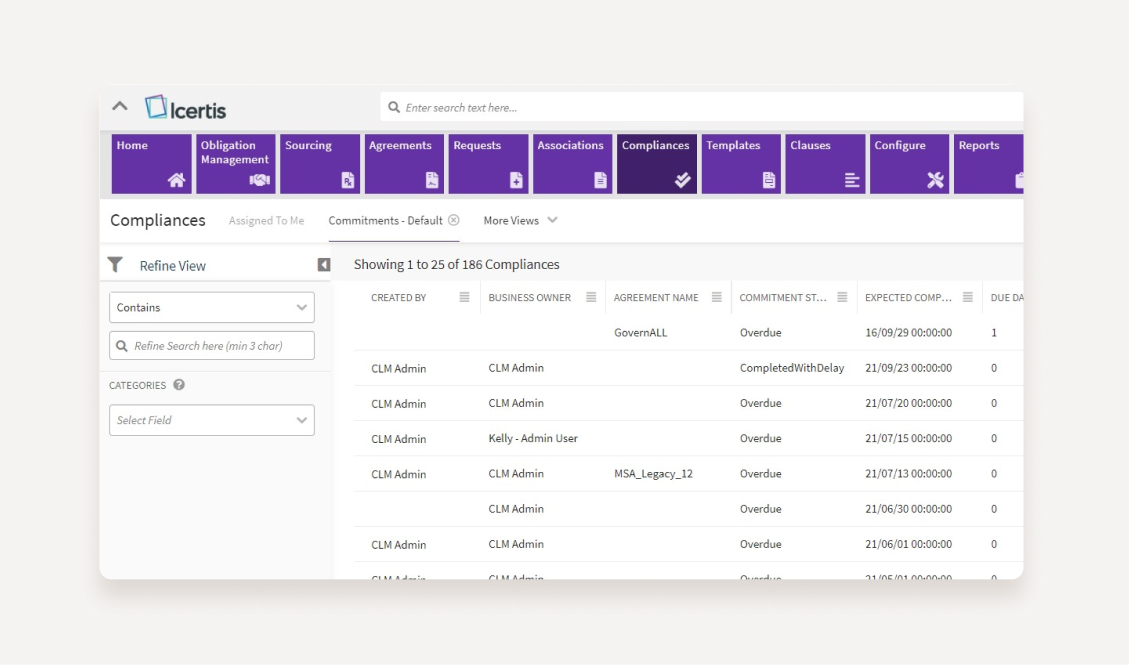The height and width of the screenshot is (665, 1129).
Task: Click the Icertis logo
Action: (x=186, y=107)
